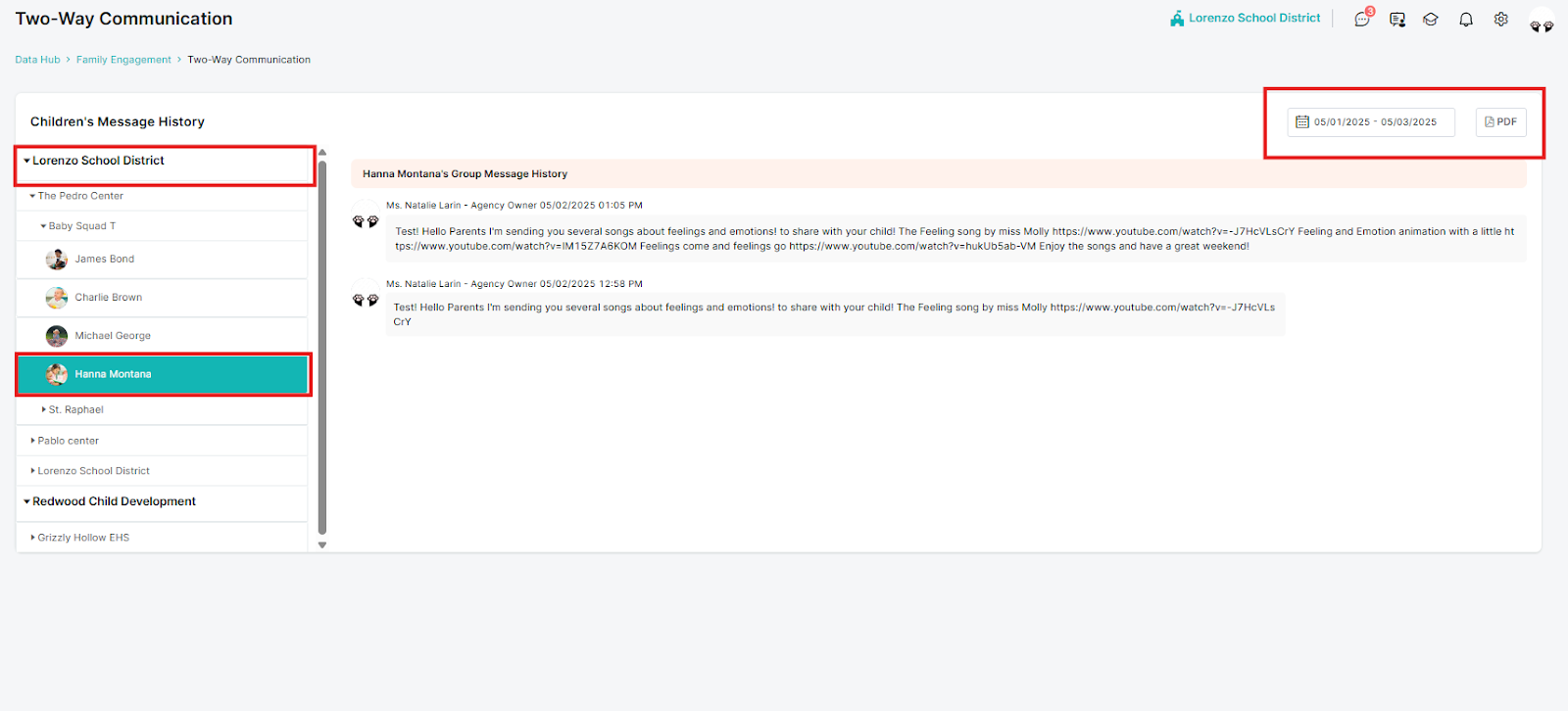The height and width of the screenshot is (711, 1568).
Task: Click the tree list scrollbar down arrow
Action: (321, 545)
